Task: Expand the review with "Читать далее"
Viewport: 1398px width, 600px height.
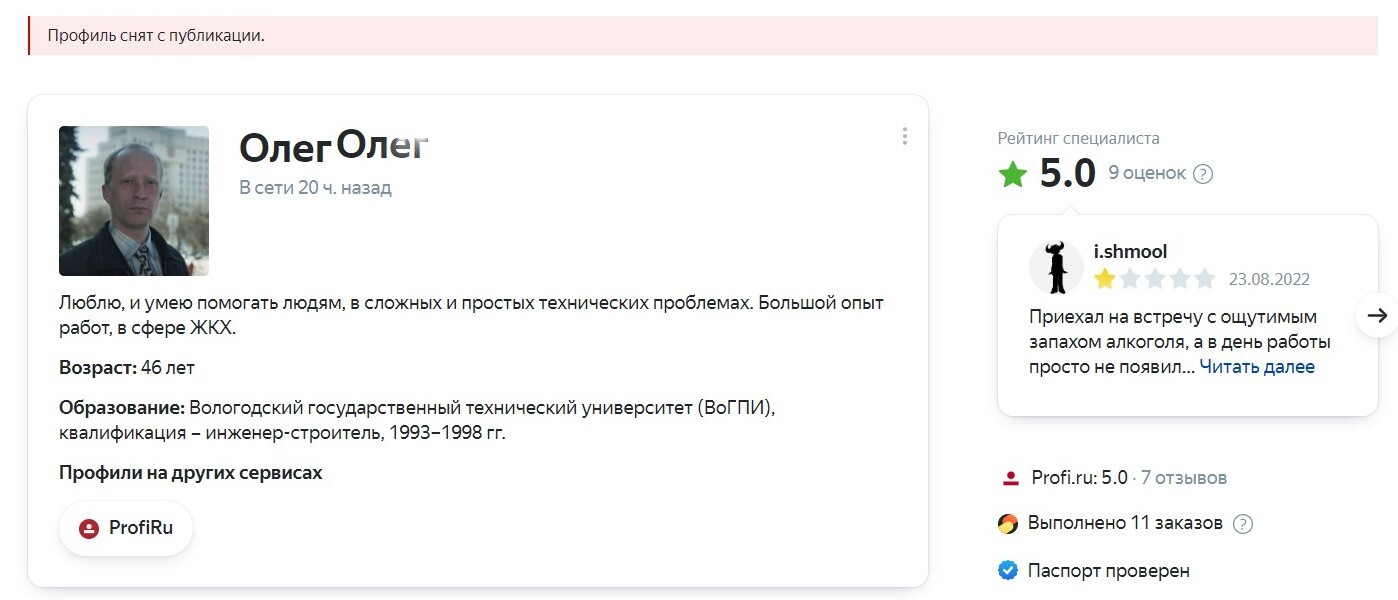Action: [1257, 367]
